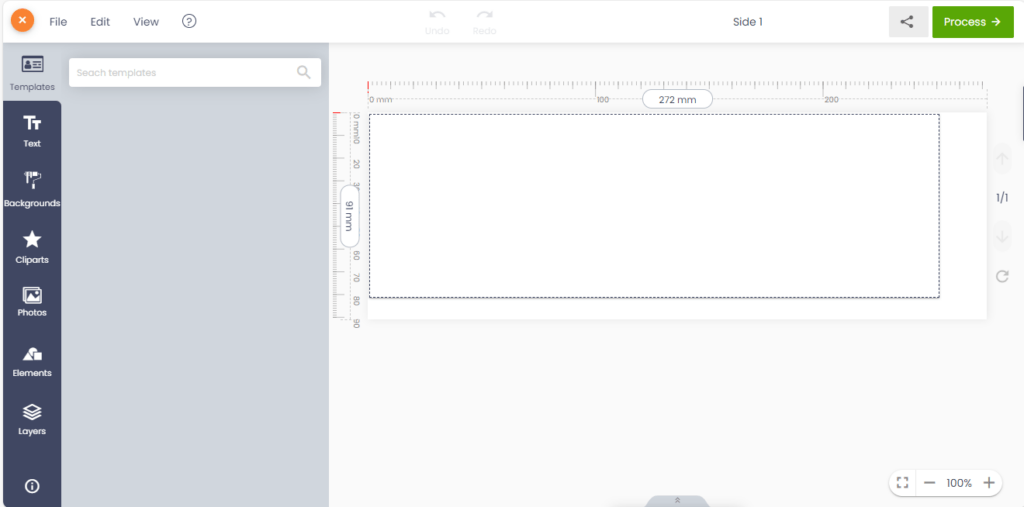Open the Elements shapes panel
The image size is (1024, 507).
click(32, 361)
